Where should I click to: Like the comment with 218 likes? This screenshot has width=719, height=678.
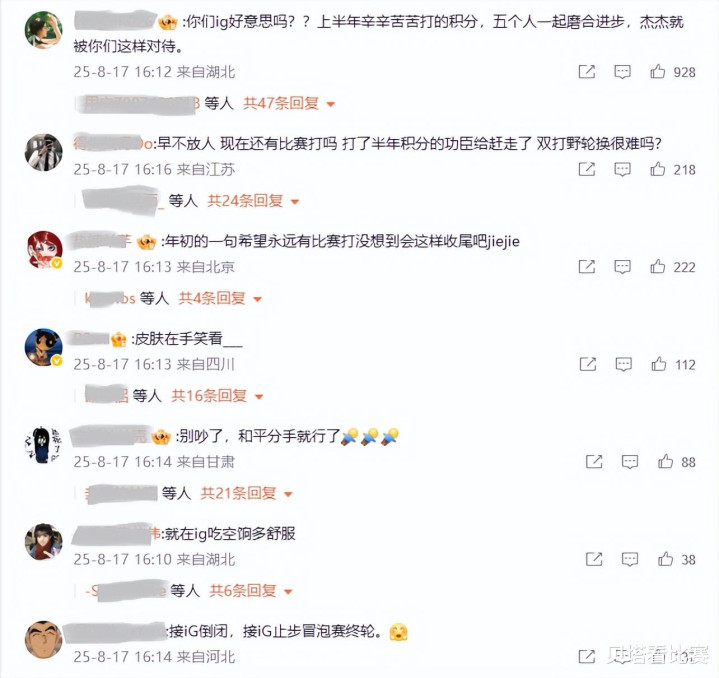[x=657, y=169]
